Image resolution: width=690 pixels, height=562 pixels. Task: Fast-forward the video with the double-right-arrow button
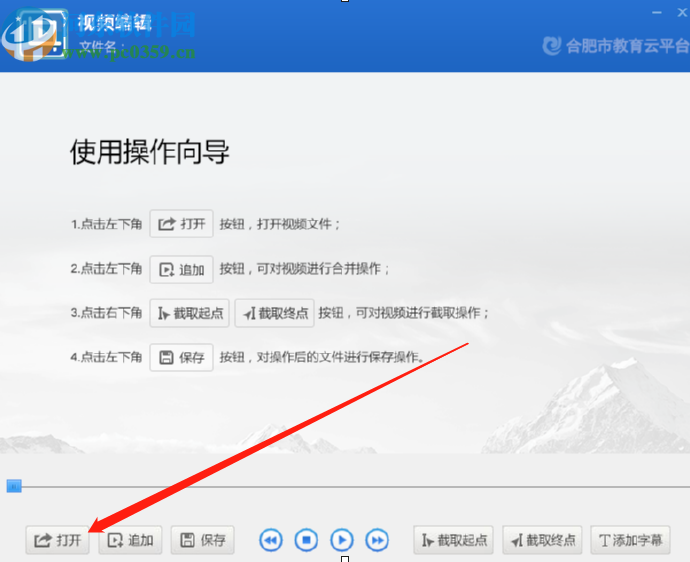377,540
